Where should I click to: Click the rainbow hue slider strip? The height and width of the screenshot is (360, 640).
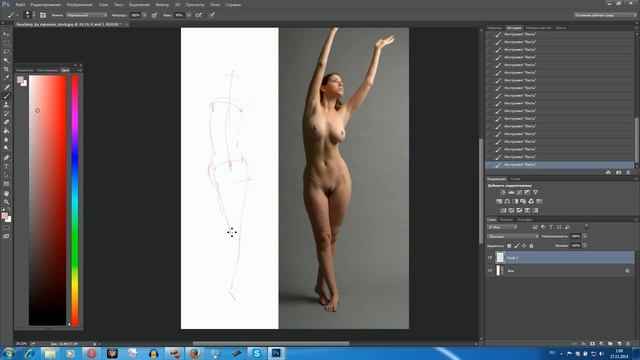pyautogui.click(x=75, y=200)
